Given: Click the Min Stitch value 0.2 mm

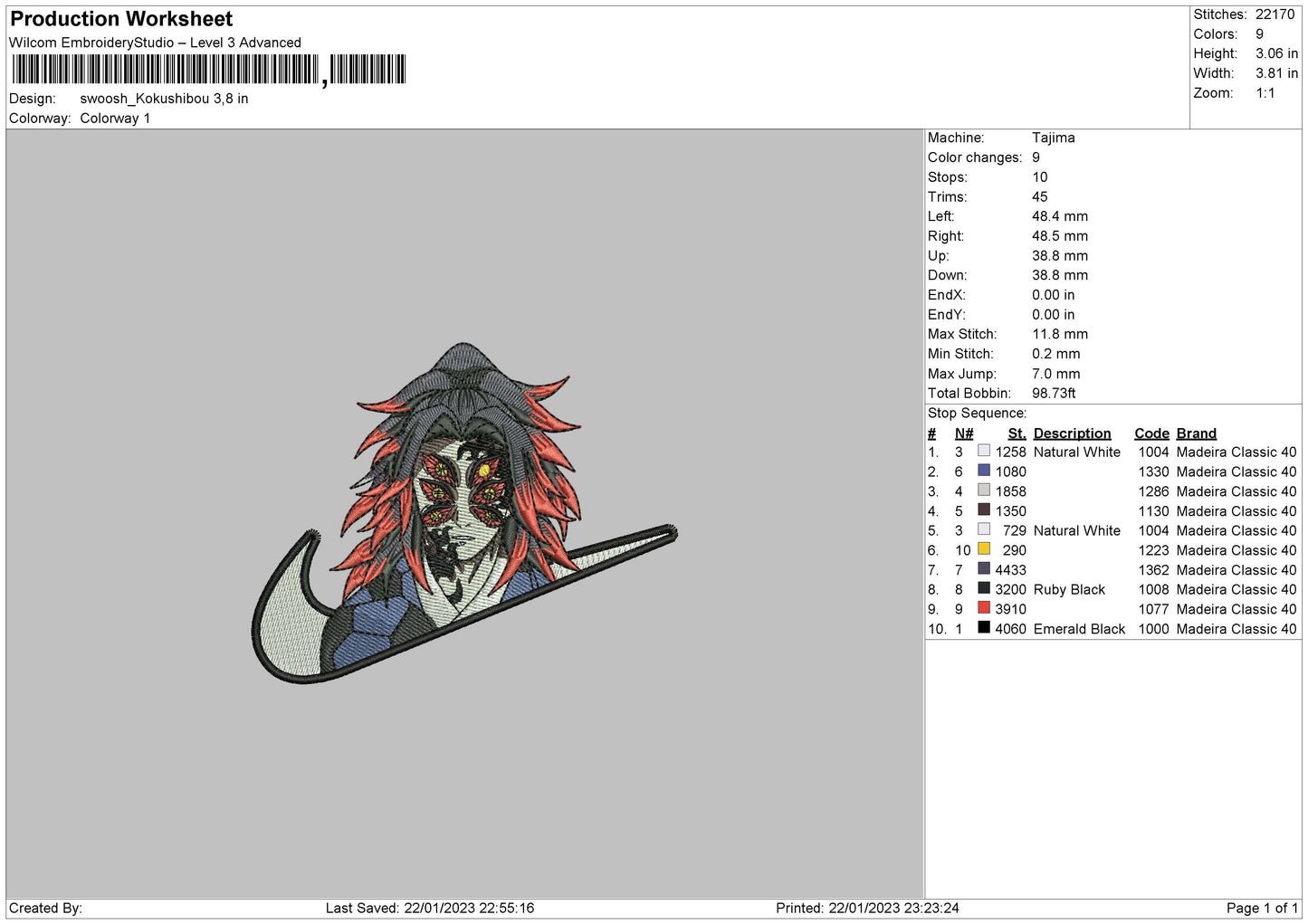Looking at the screenshot, I should tap(1056, 354).
